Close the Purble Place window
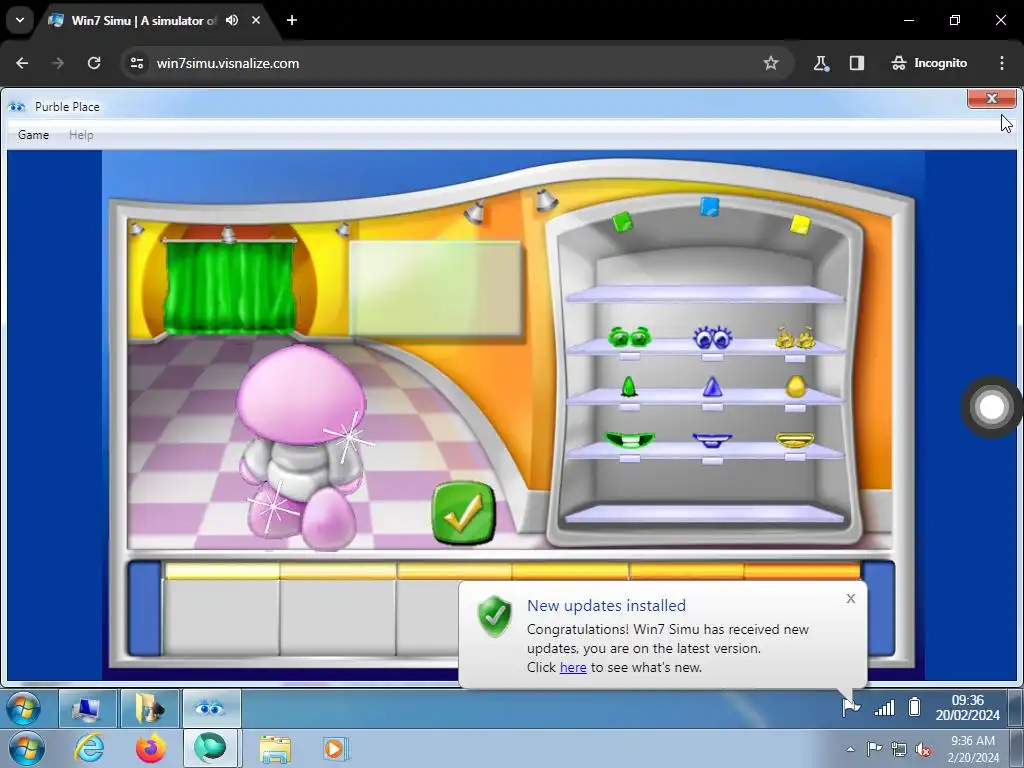1024x768 pixels. click(991, 99)
